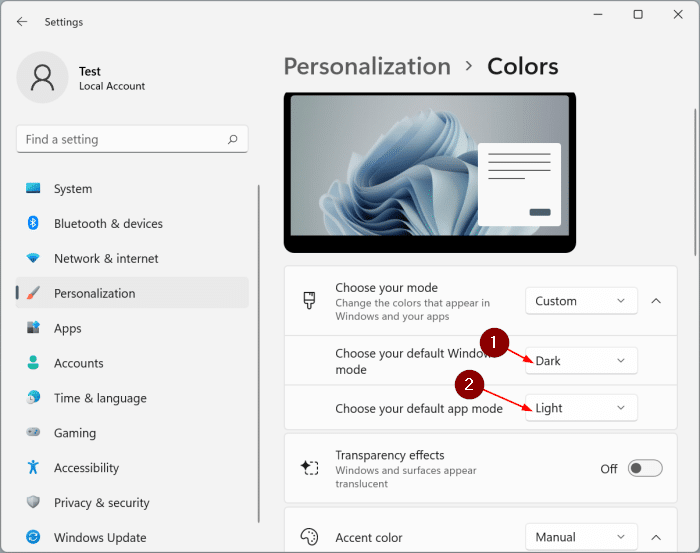Click the Accessibility figure icon

(33, 467)
